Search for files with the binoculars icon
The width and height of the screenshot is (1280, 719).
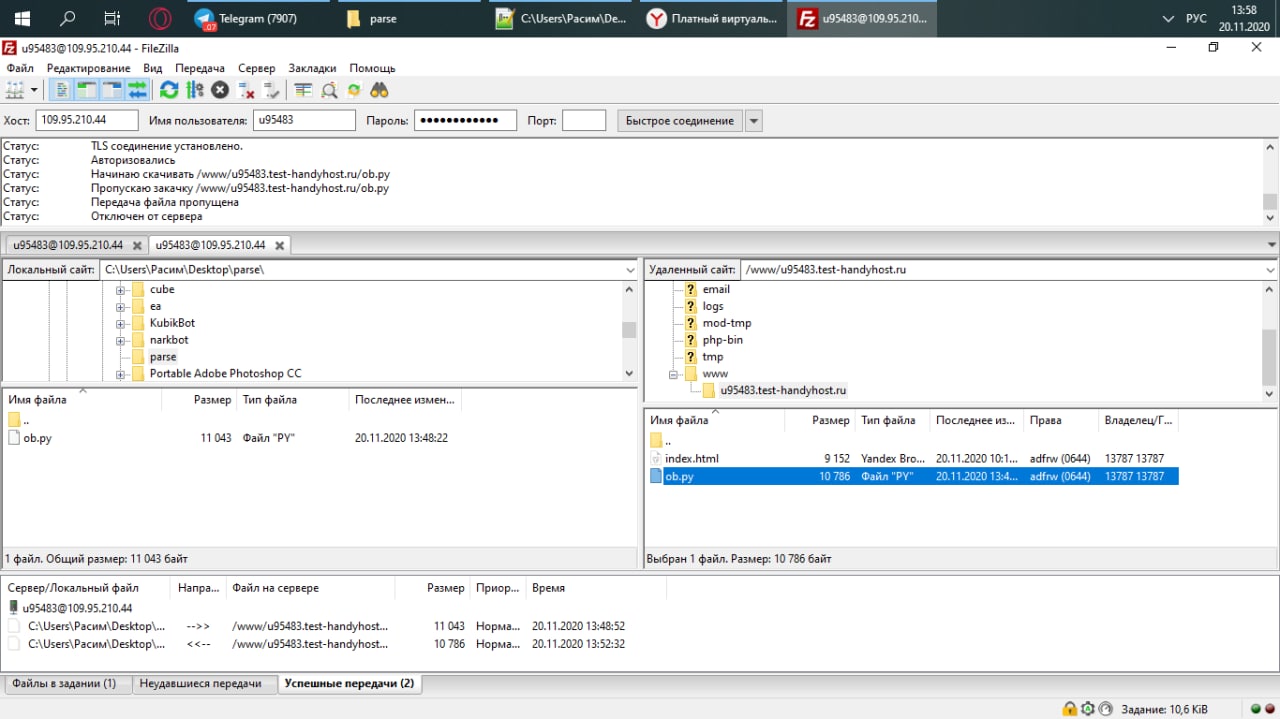coord(379,90)
